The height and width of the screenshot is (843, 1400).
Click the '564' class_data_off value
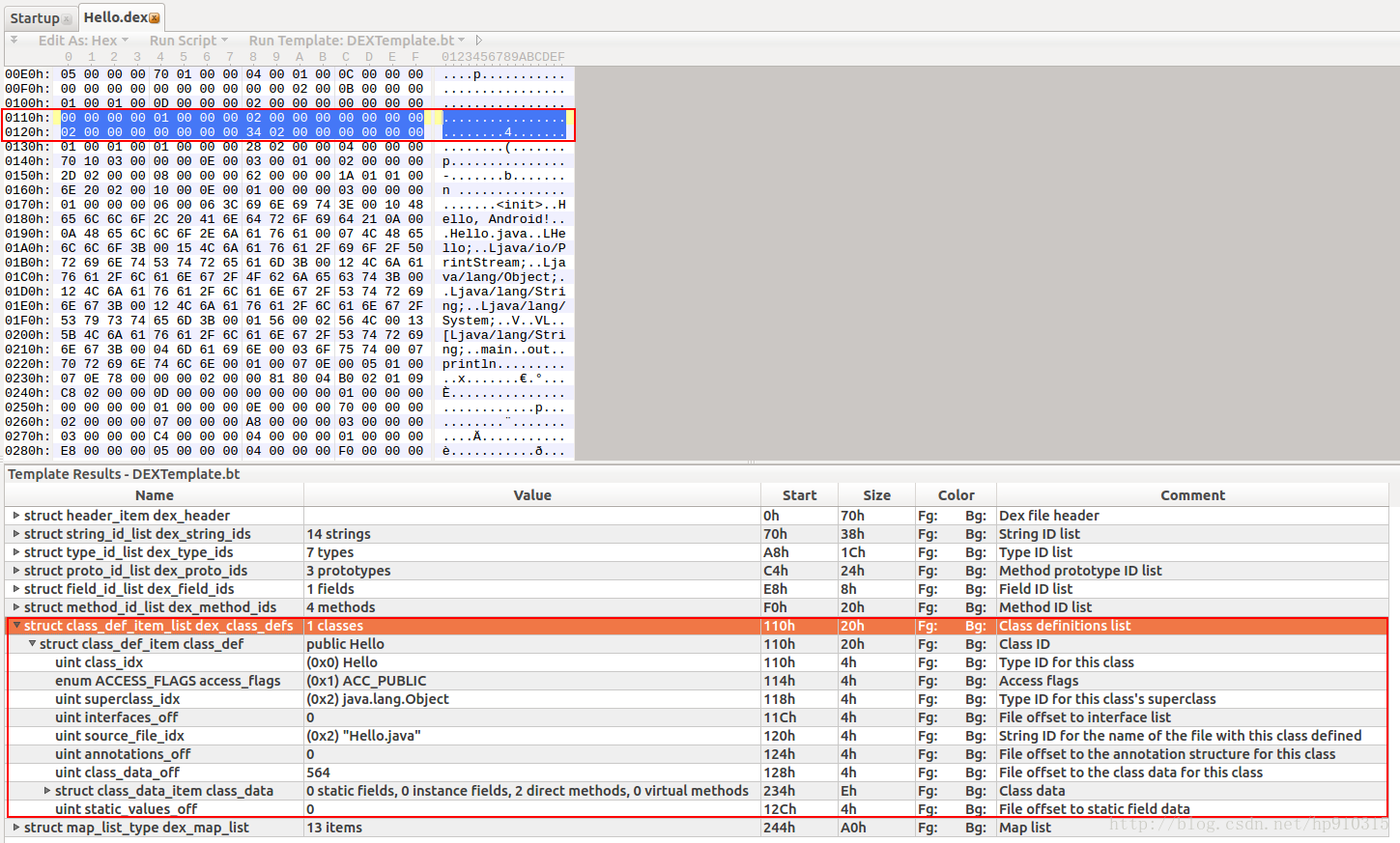319,773
